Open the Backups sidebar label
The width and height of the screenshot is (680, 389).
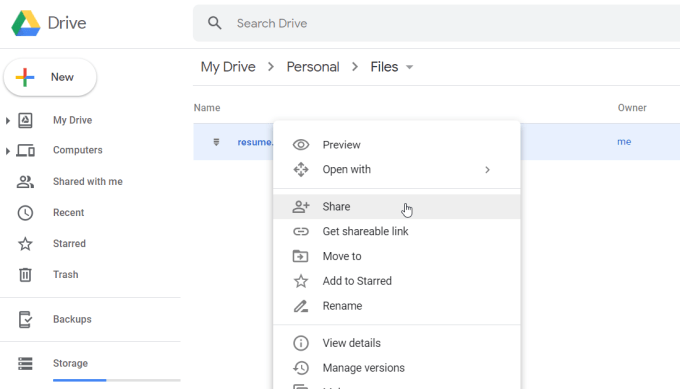72,319
